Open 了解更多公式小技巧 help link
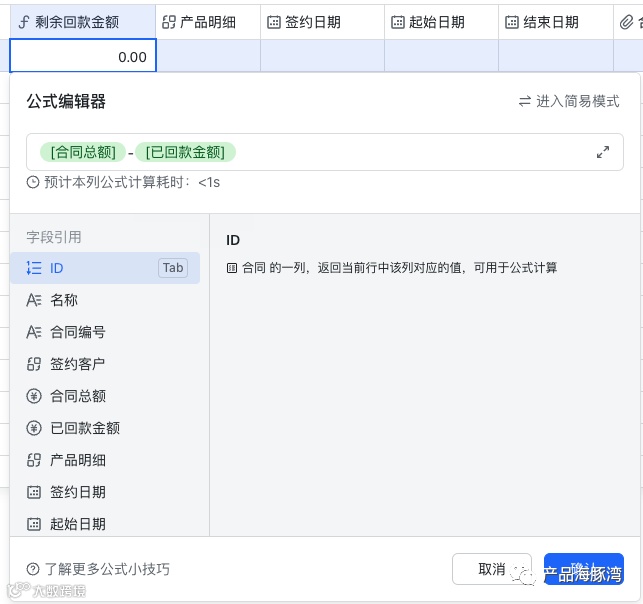The image size is (643, 604). tap(107, 569)
